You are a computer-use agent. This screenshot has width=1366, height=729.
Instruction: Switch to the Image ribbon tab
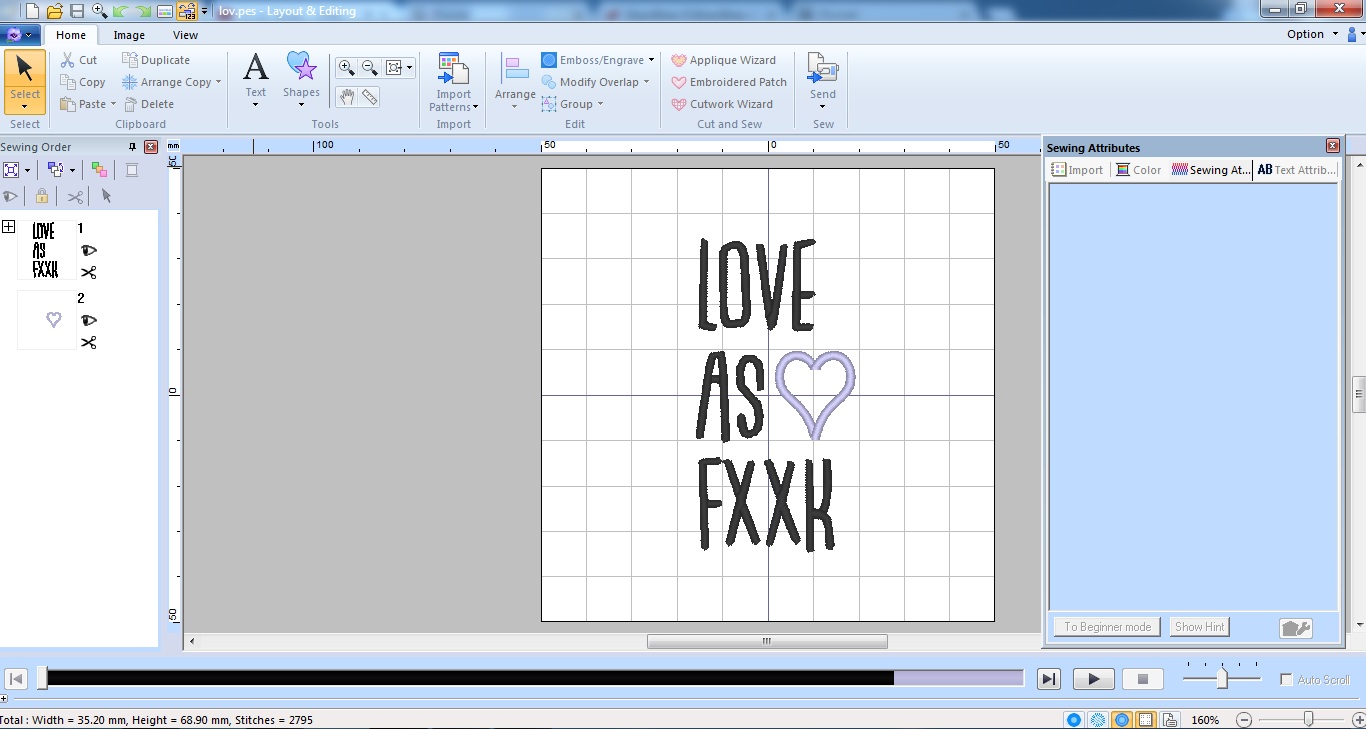click(129, 35)
